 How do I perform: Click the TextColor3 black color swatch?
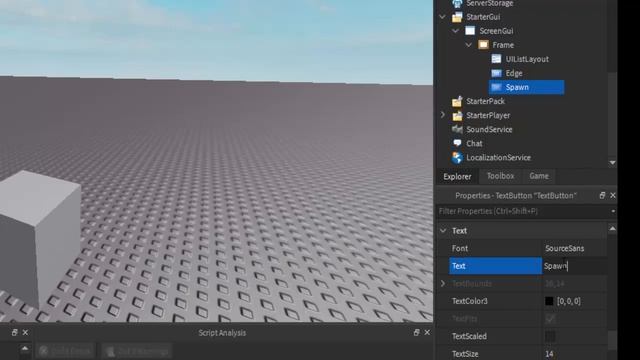549,301
